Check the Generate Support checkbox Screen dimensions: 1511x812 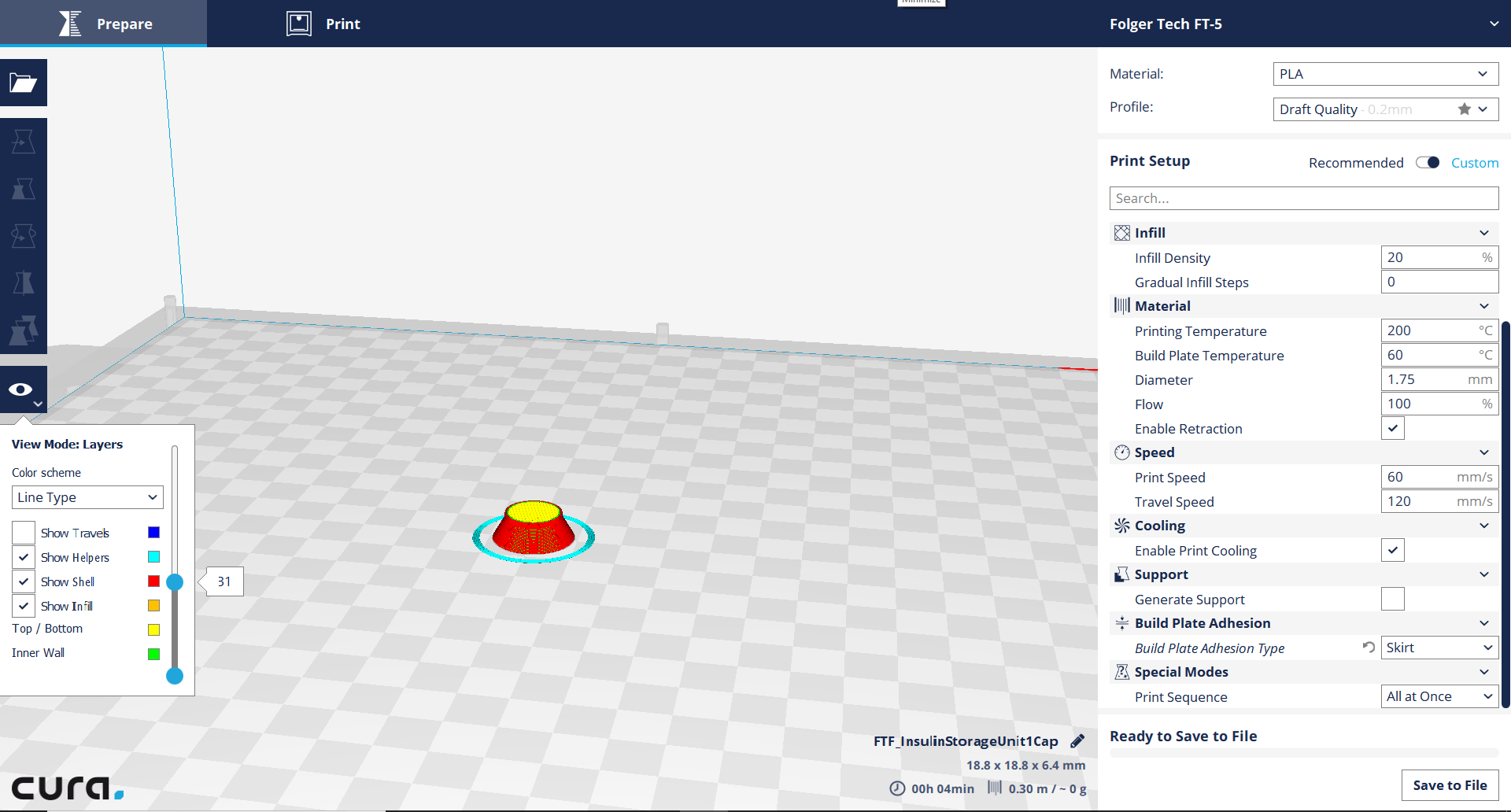tap(1393, 599)
